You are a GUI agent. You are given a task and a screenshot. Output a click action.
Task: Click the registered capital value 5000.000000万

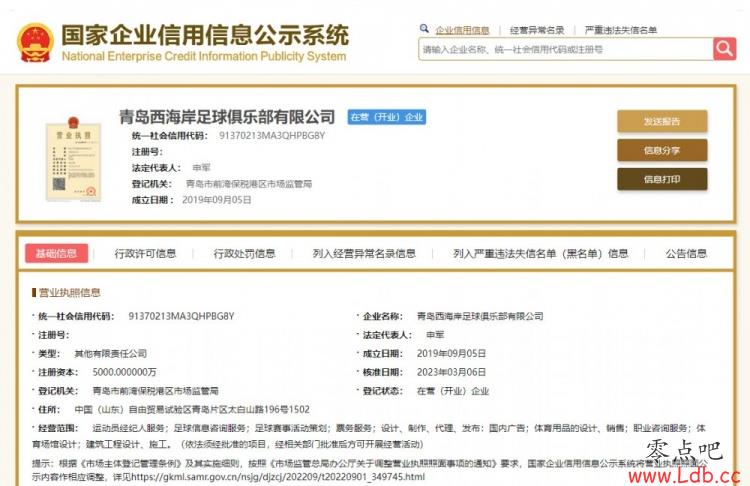click(124, 372)
